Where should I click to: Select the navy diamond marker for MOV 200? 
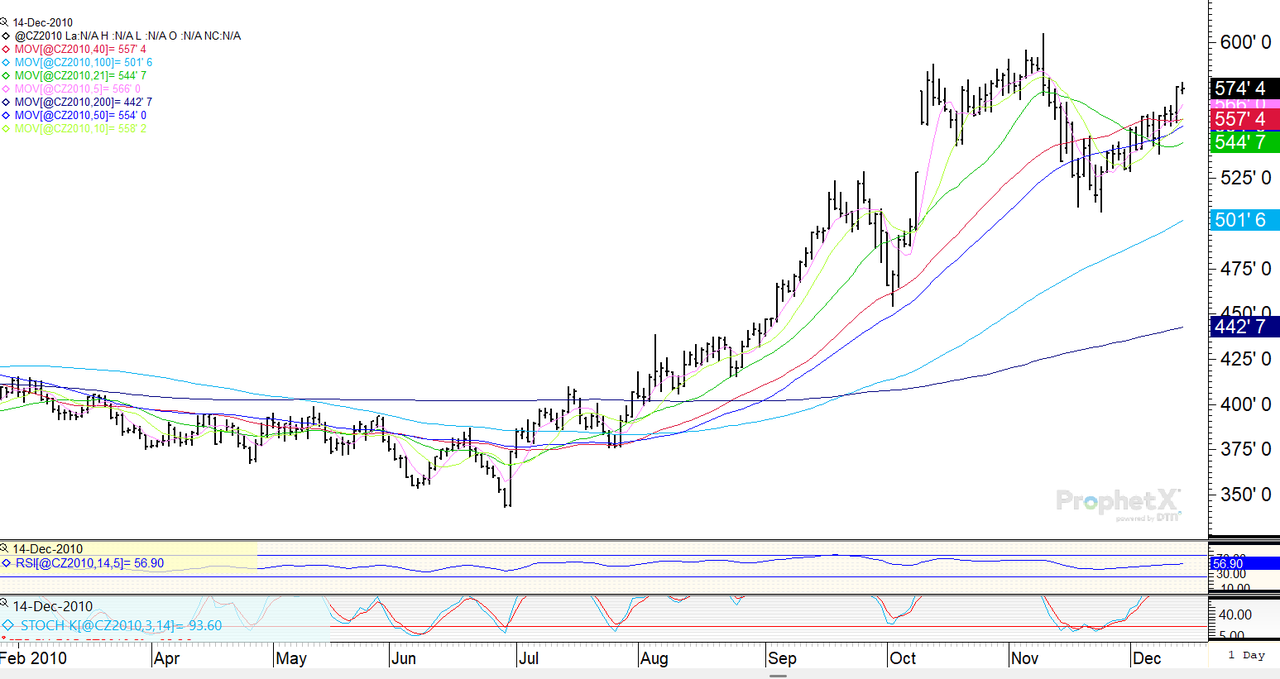5,102
